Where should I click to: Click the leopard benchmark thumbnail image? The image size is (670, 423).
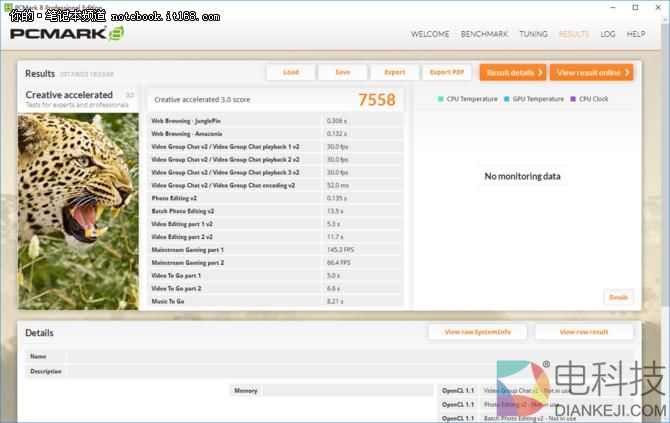click(78, 208)
